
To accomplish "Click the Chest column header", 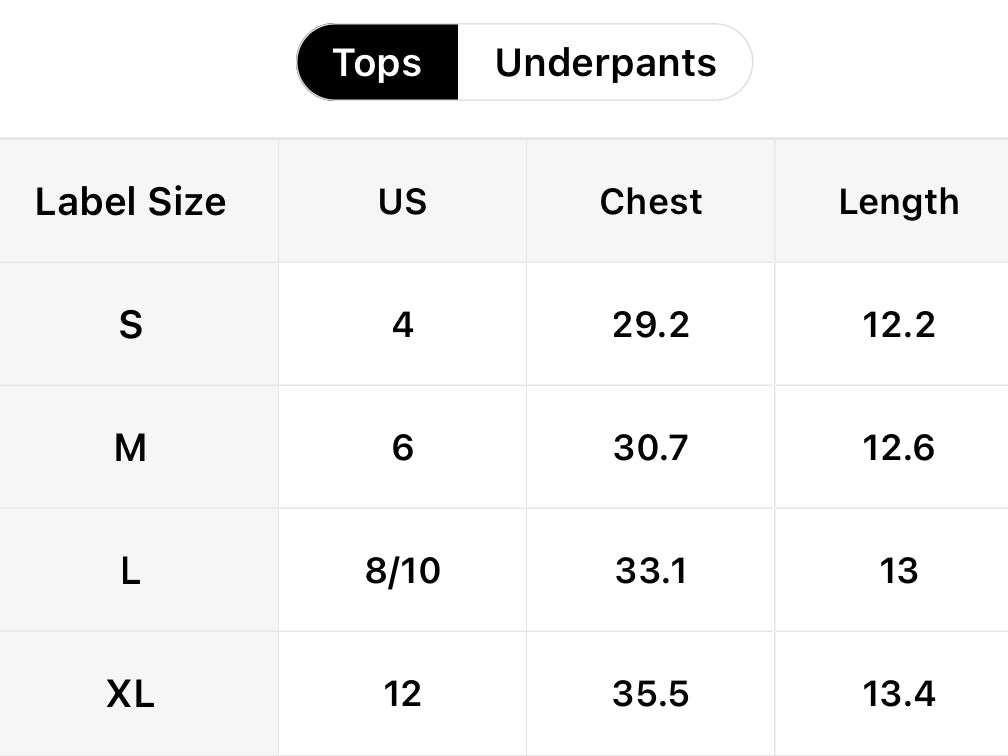I will (x=651, y=202).
